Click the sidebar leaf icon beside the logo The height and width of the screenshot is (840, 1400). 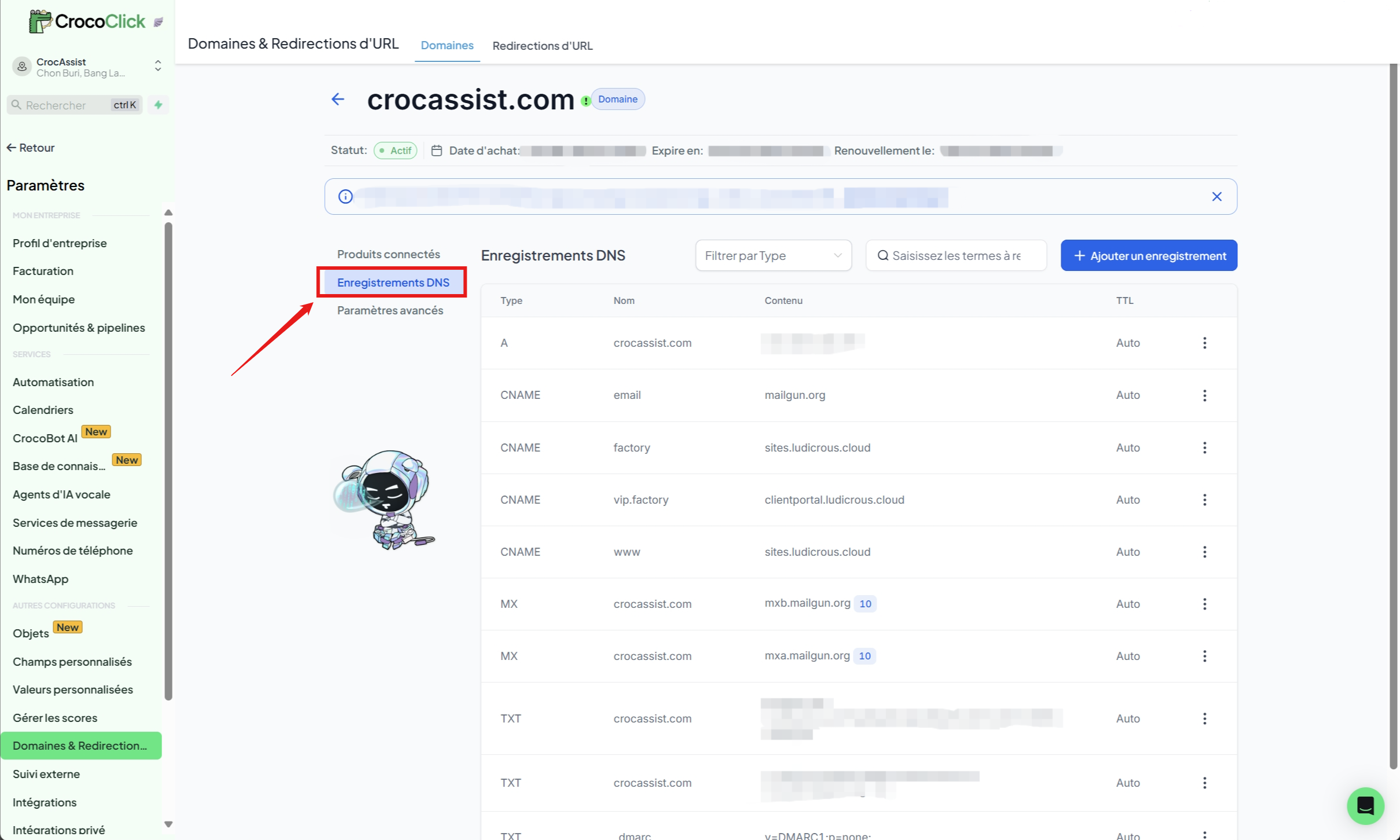coord(158,23)
